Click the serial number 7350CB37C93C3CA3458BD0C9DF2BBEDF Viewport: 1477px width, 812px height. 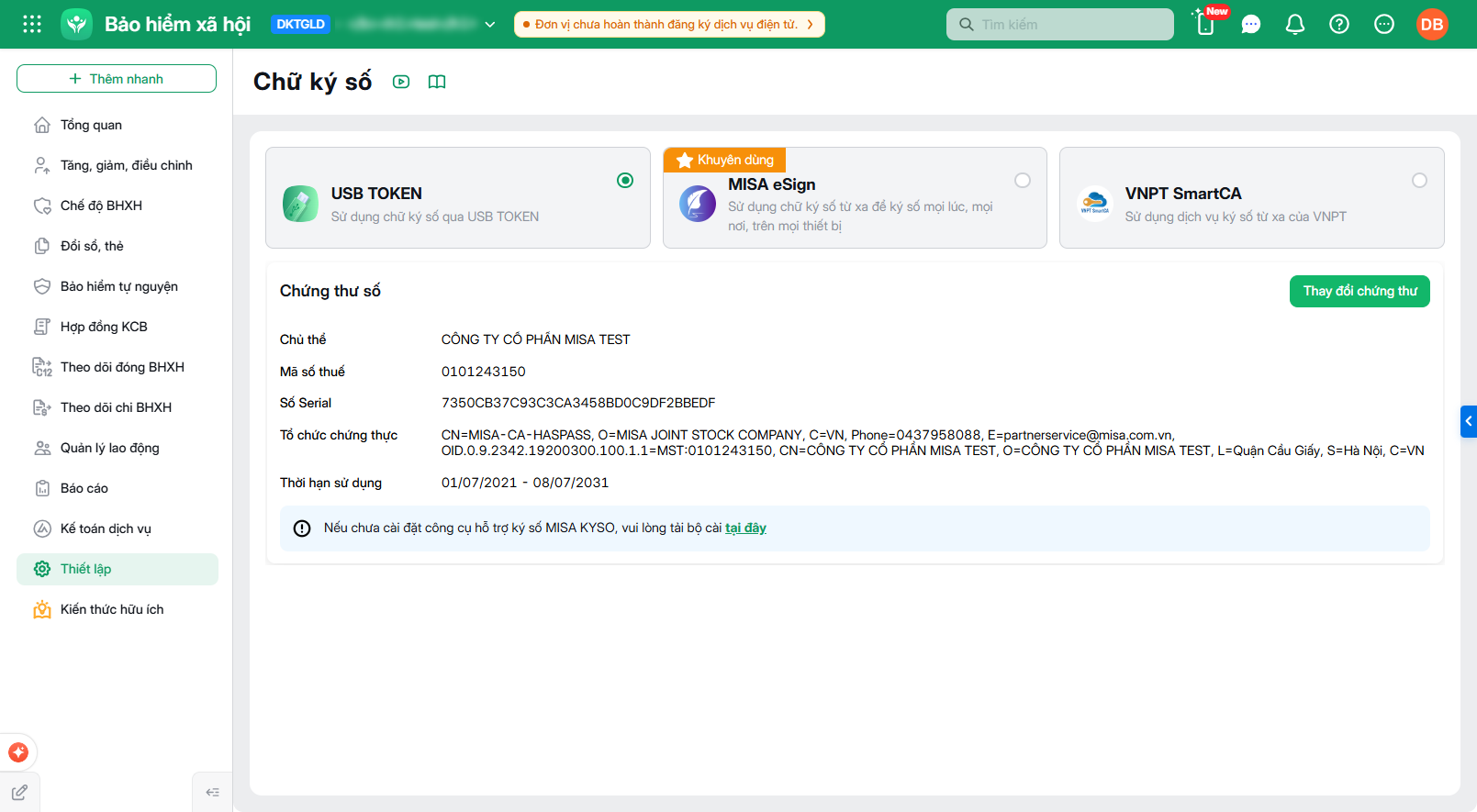pyautogui.click(x=578, y=403)
